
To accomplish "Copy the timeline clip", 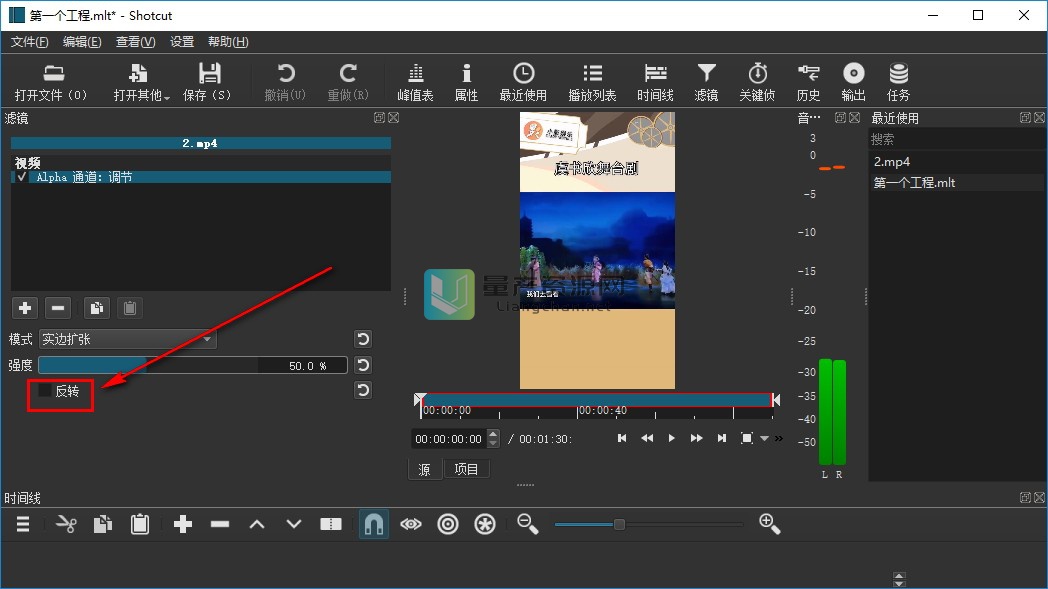I will 103,525.
